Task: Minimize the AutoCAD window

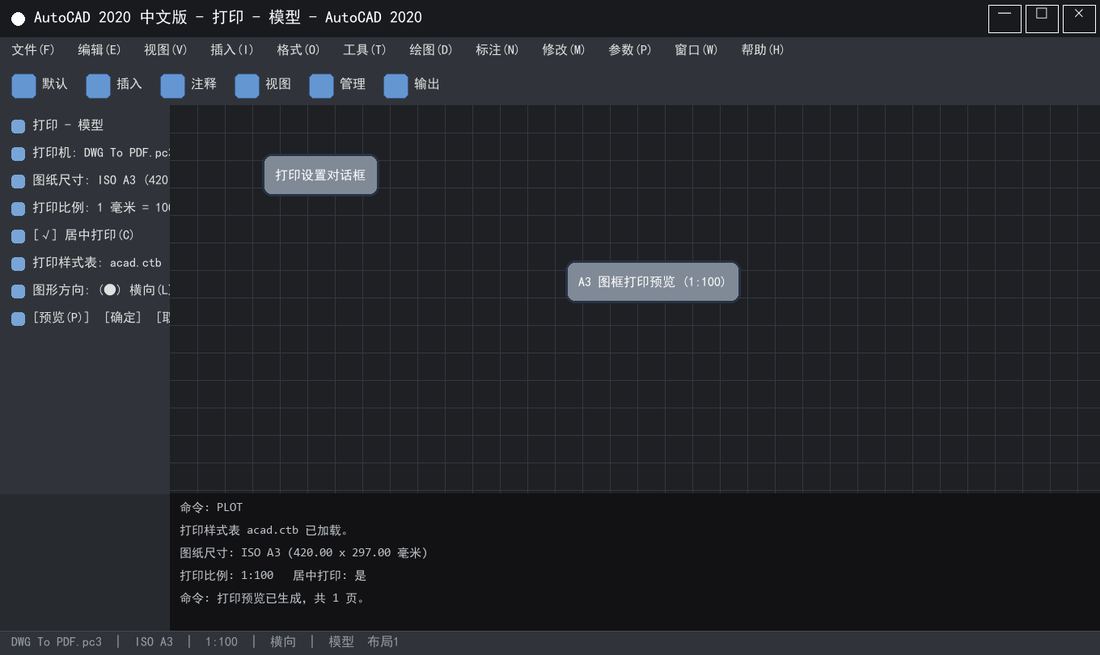Action: point(1005,19)
